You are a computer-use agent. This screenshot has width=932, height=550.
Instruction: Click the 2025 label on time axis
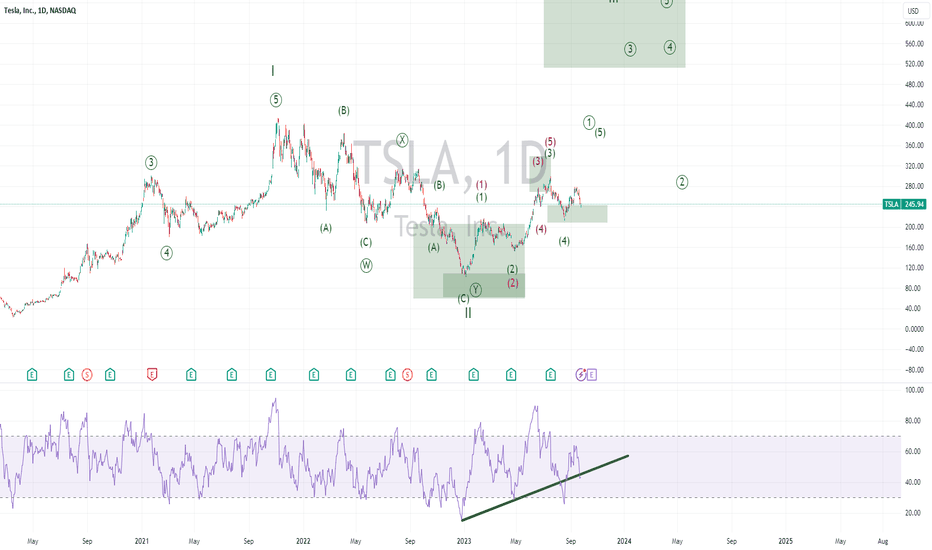coord(786,541)
